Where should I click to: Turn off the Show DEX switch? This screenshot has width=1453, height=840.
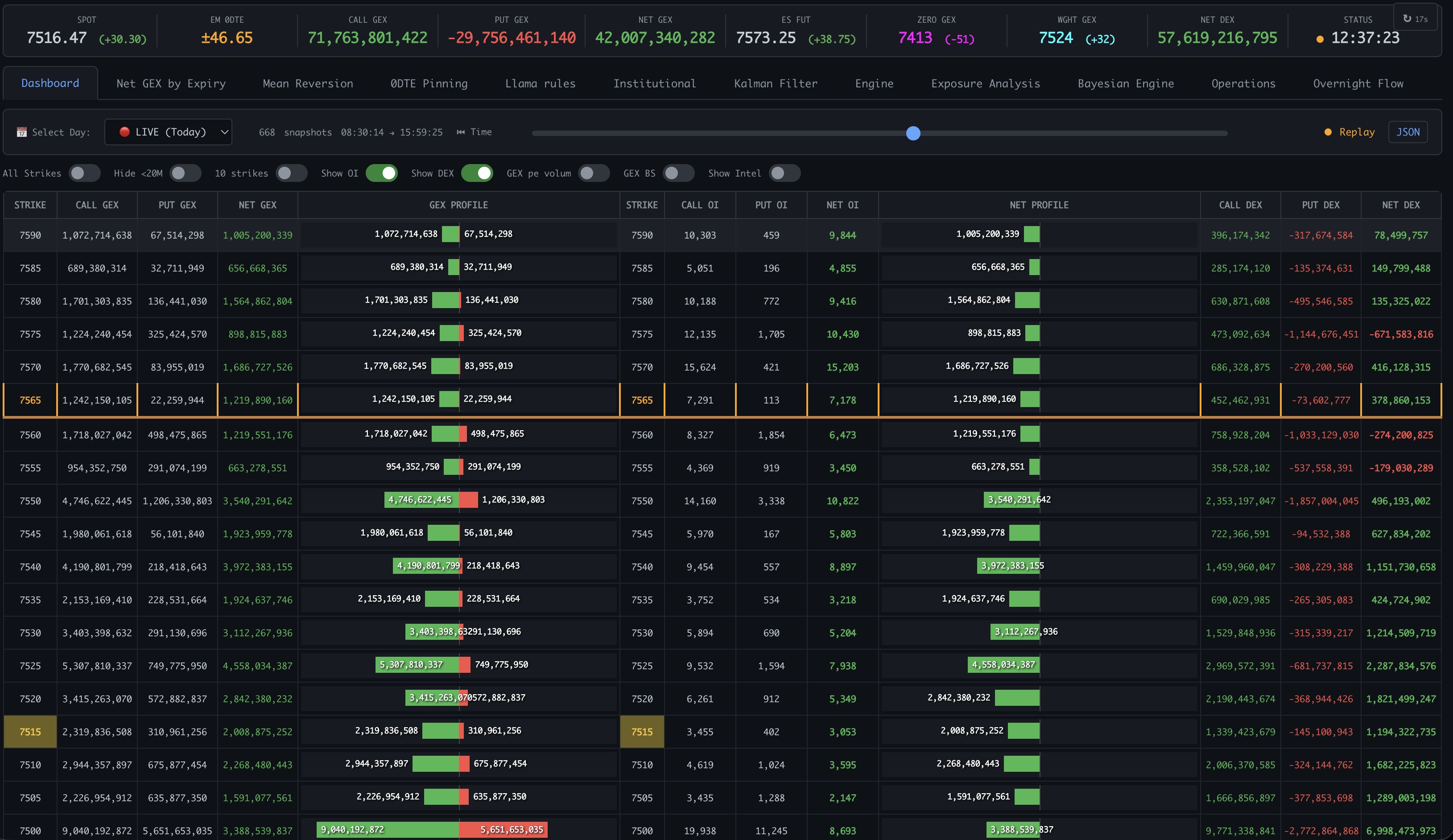coord(477,173)
